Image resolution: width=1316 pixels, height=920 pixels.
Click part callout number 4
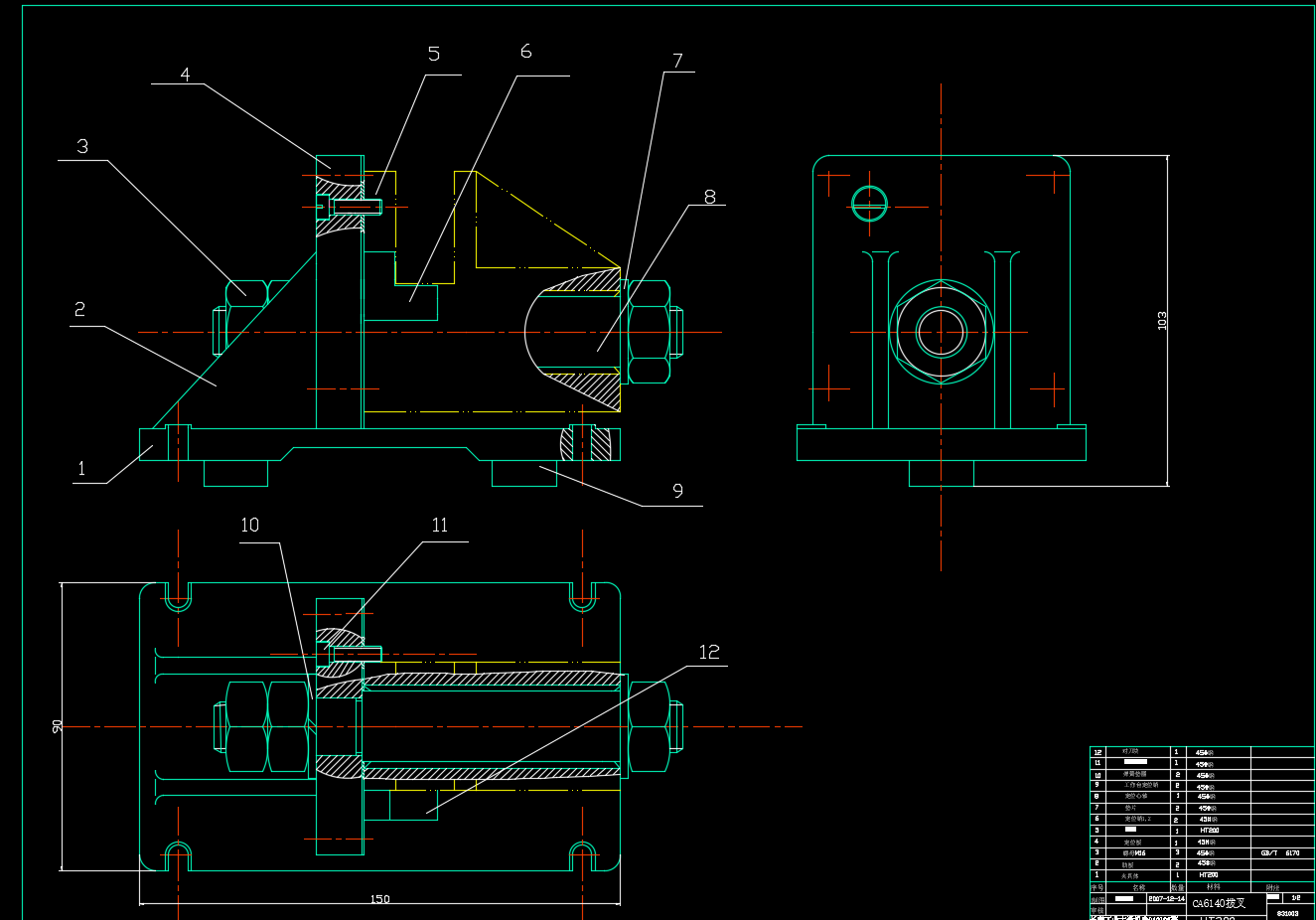185,75
